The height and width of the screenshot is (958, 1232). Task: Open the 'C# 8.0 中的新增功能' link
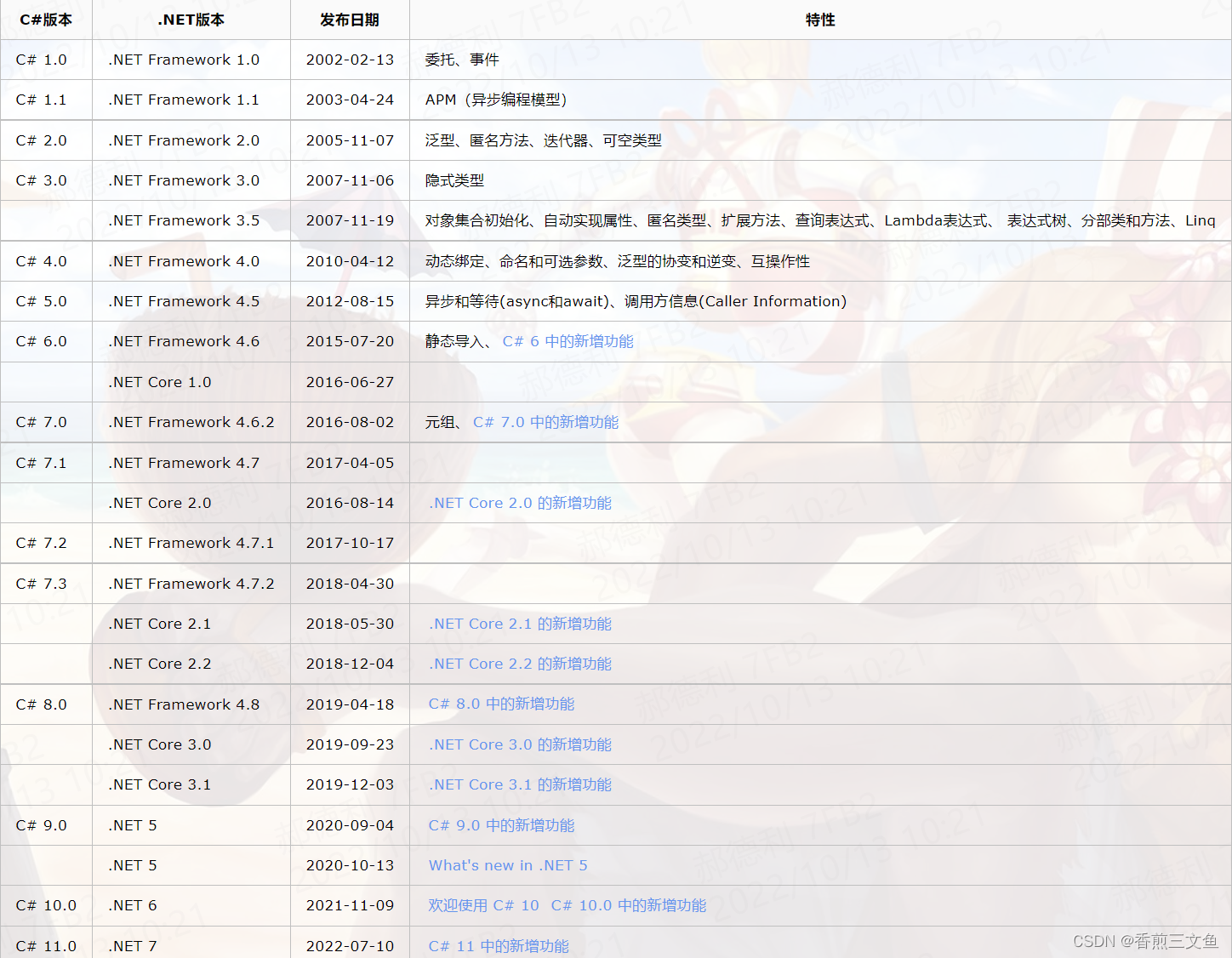tap(501, 704)
